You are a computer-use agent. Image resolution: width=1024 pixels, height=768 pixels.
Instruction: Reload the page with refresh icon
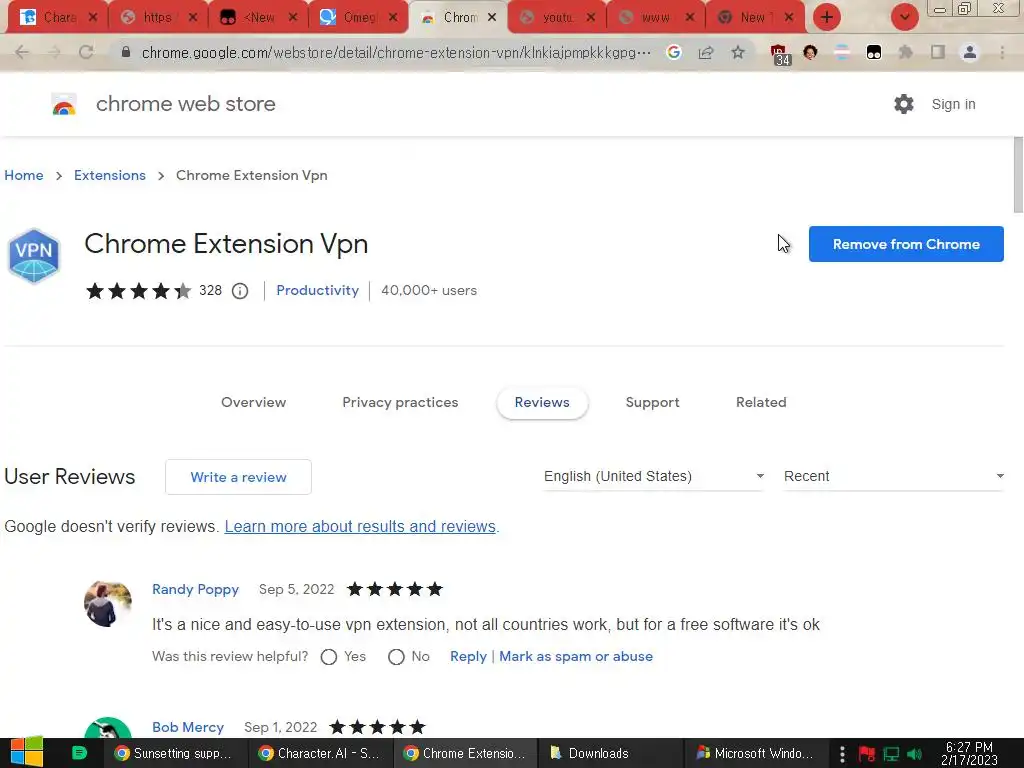(x=86, y=52)
